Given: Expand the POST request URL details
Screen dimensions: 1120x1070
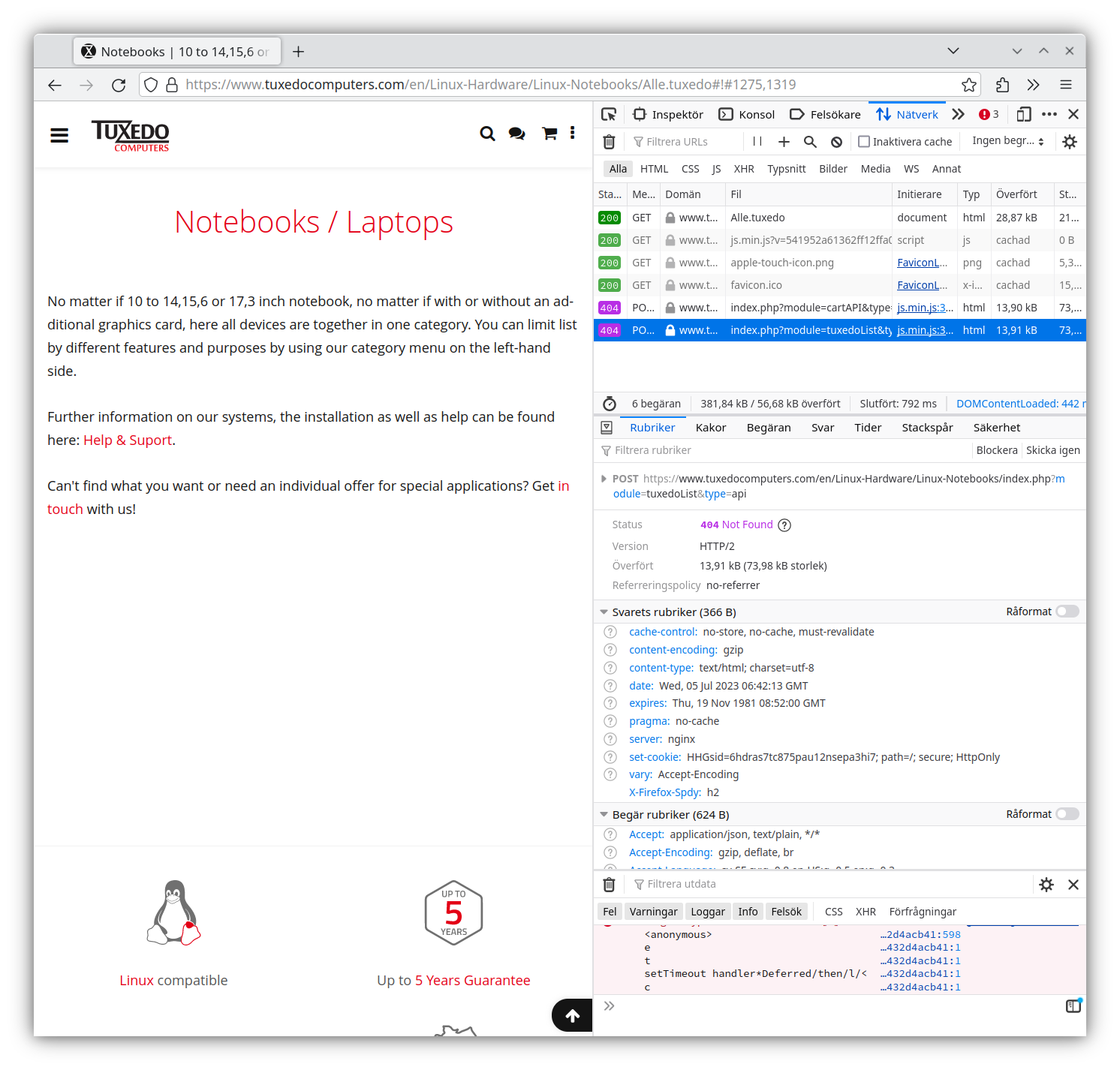Looking at the screenshot, I should coord(604,478).
